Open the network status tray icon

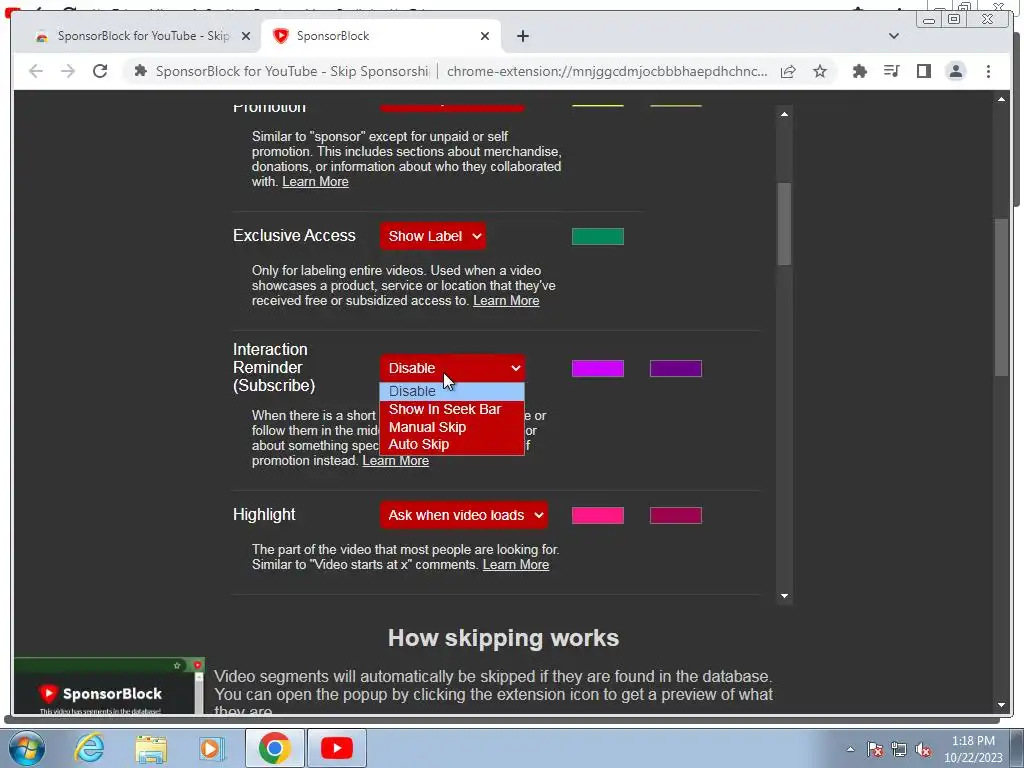(x=899, y=749)
